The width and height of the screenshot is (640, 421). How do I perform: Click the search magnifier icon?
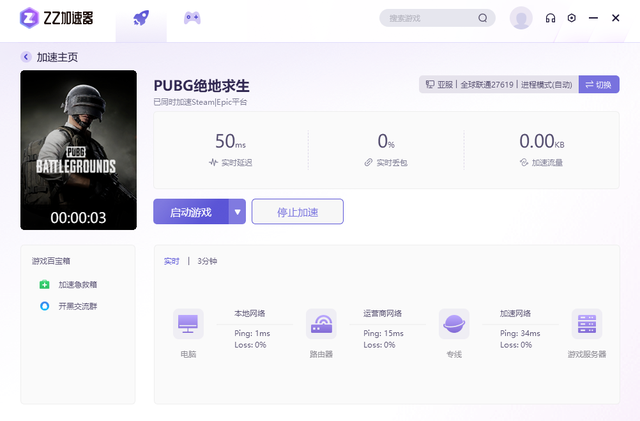(482, 18)
